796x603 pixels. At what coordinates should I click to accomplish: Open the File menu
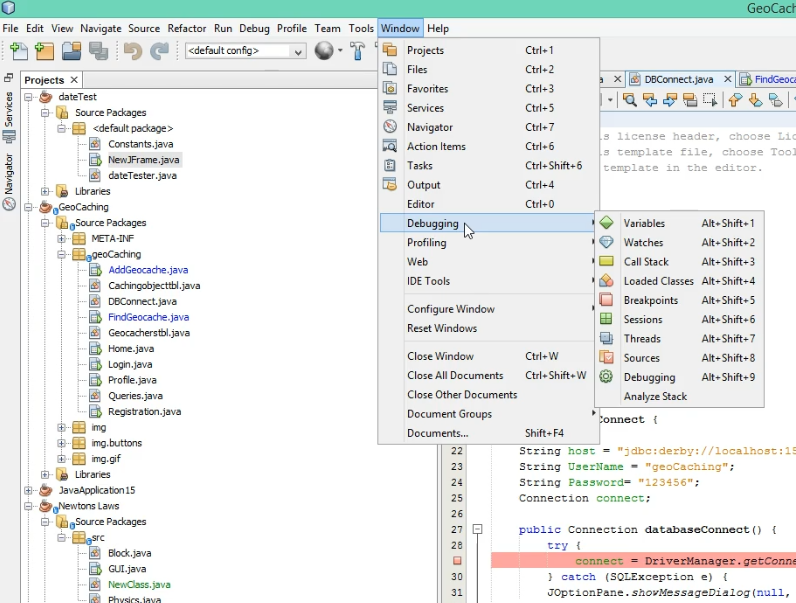pos(10,28)
